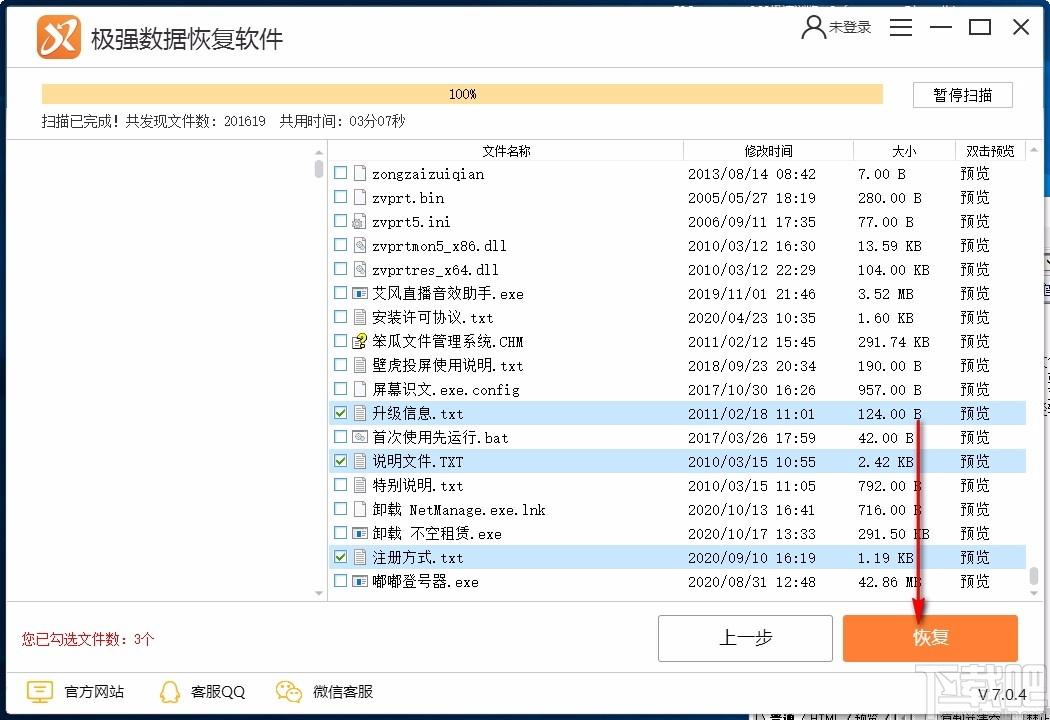
Task: Click date cell 2020/10/13 16:41
Action: click(751, 510)
